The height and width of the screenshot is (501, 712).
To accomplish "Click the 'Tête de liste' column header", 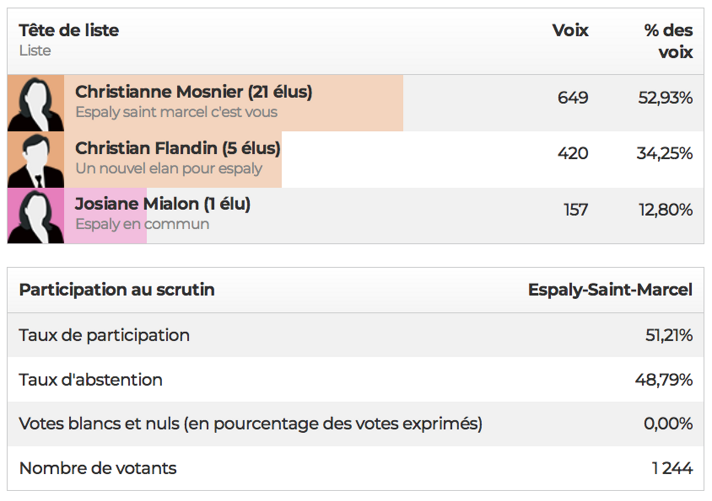I will click(x=69, y=30).
